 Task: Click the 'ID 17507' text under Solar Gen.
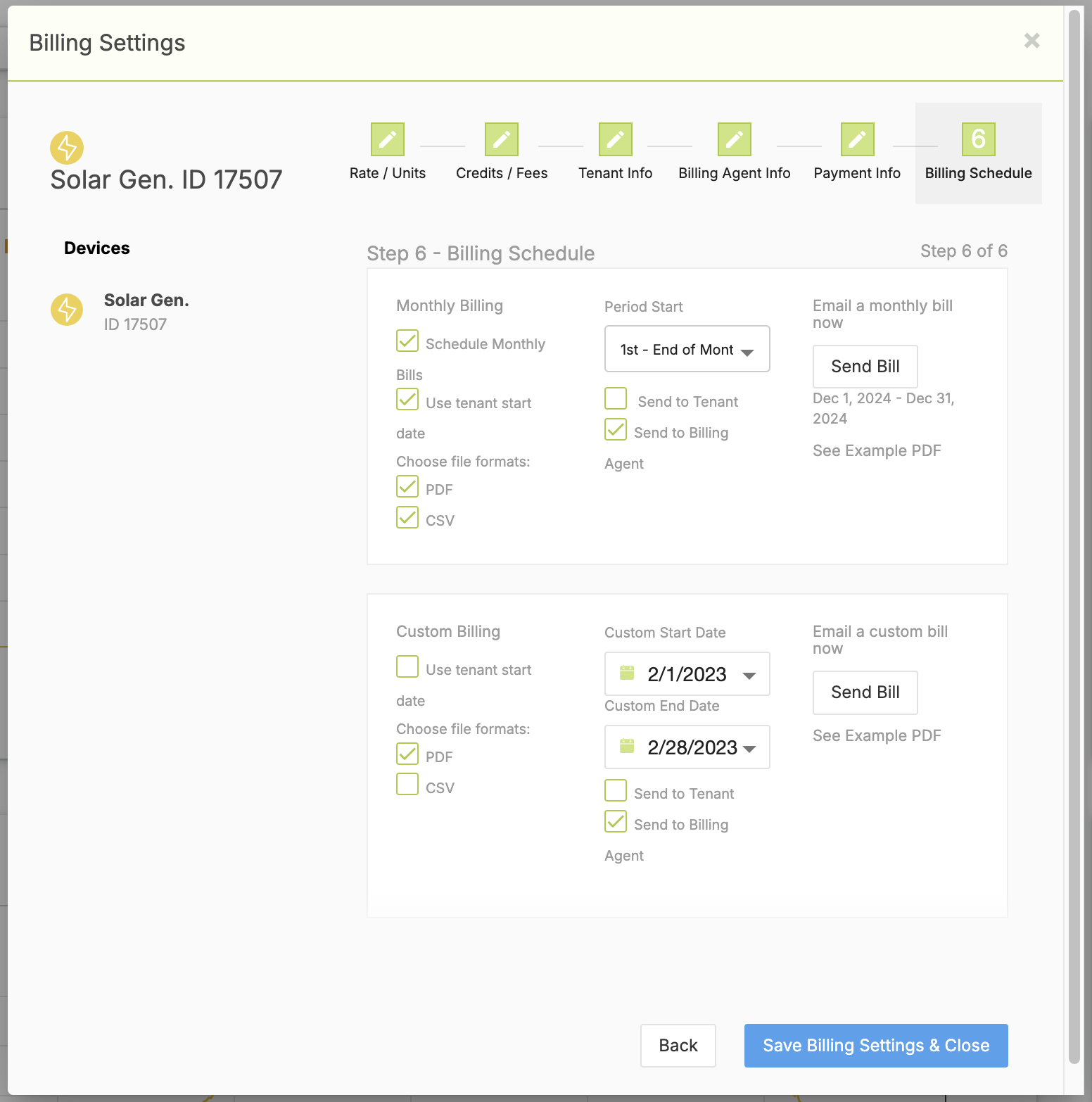135,324
